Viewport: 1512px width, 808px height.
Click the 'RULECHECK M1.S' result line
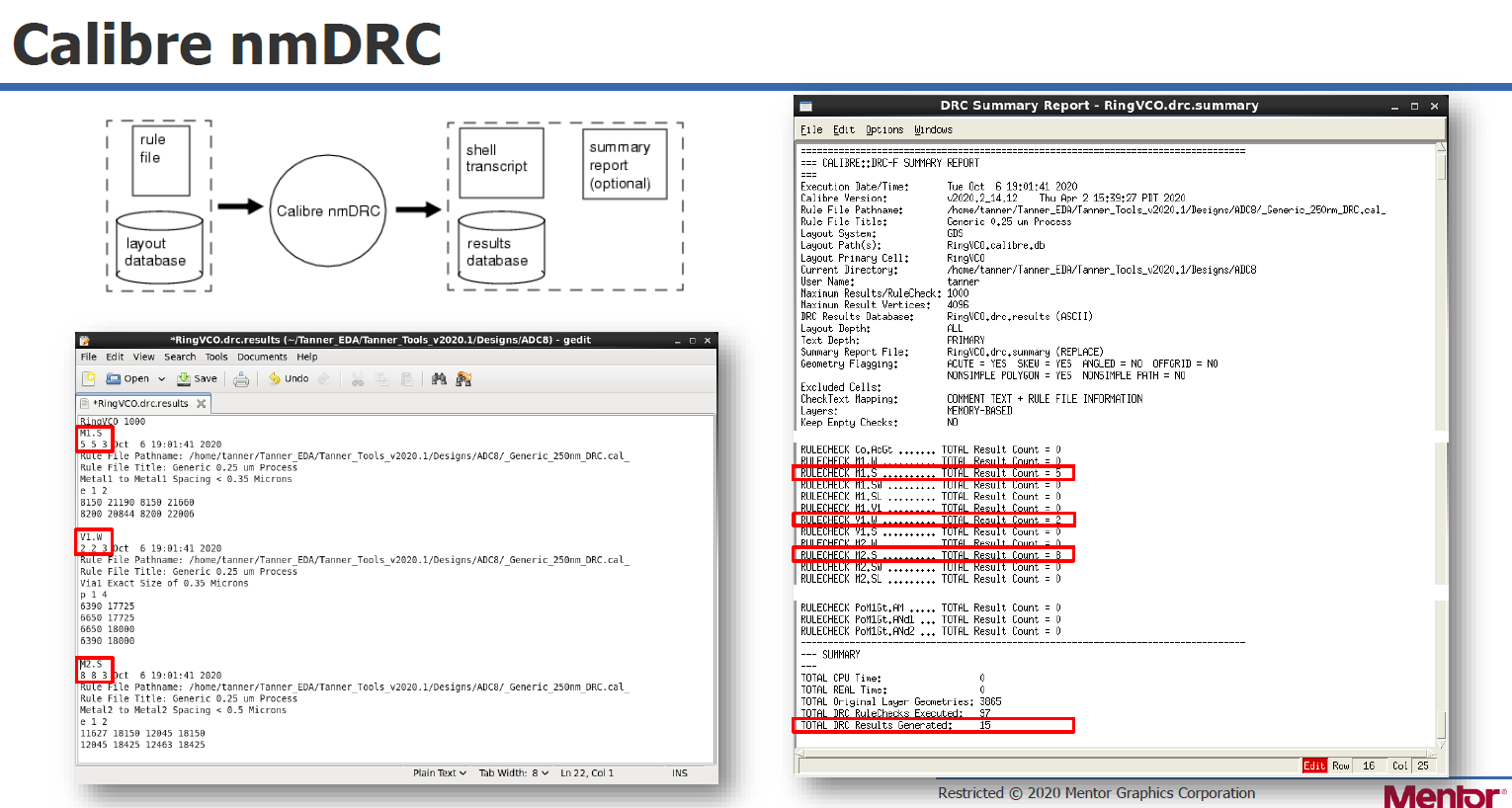(x=931, y=473)
